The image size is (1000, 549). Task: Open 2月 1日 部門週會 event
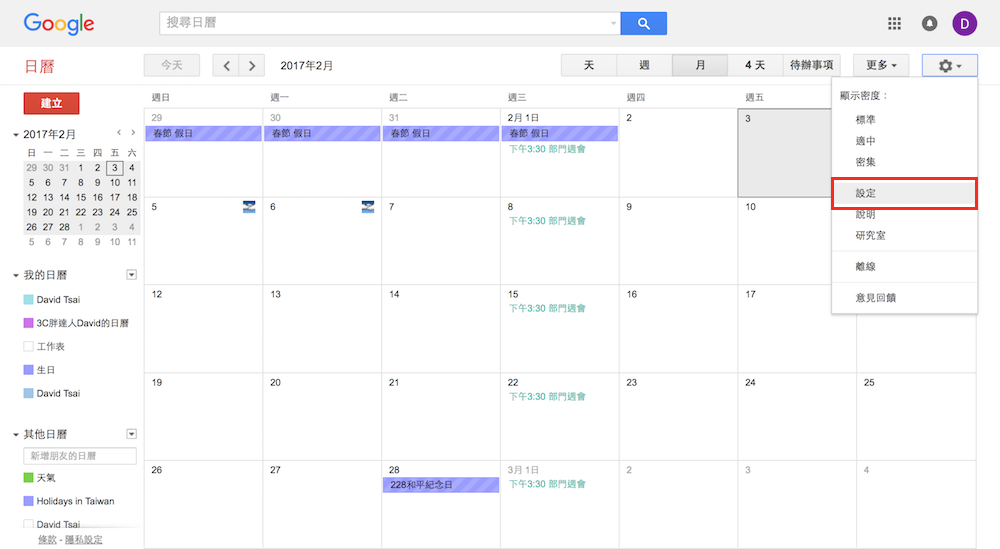coord(547,149)
